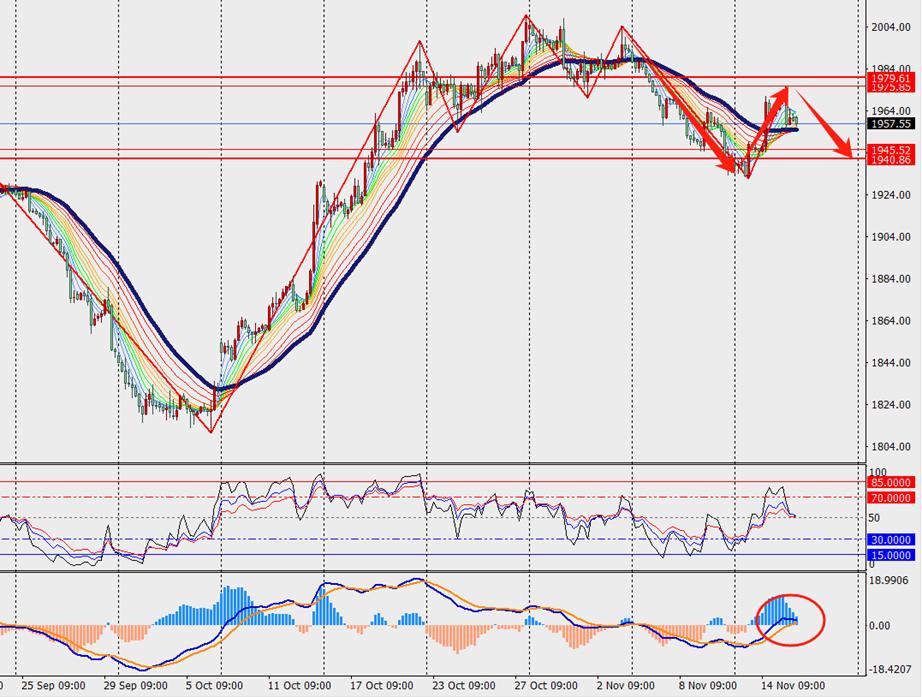Click the 29 Sep 09:00 time axis label

(135, 686)
